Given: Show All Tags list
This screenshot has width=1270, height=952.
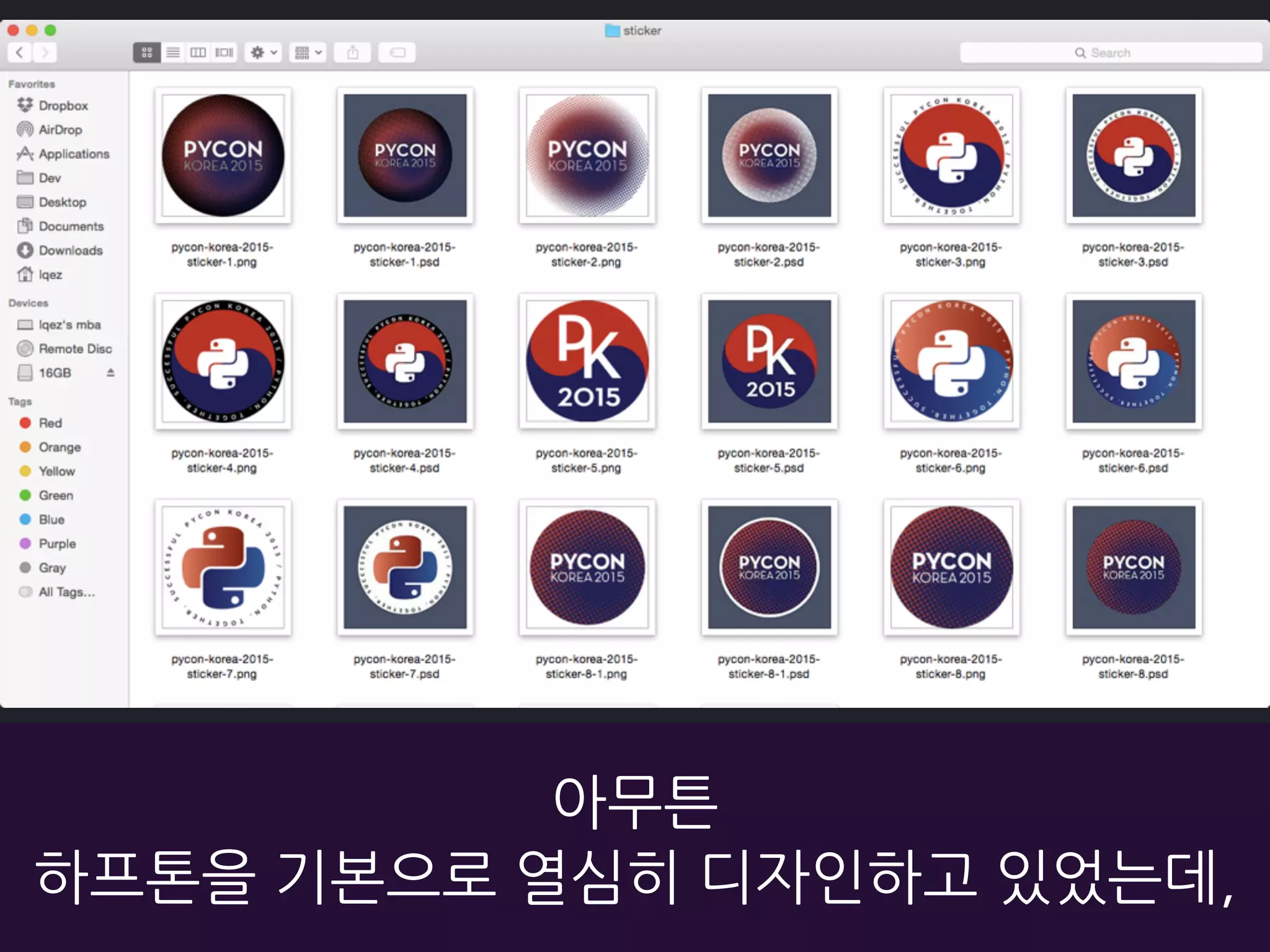Looking at the screenshot, I should pos(58,593).
